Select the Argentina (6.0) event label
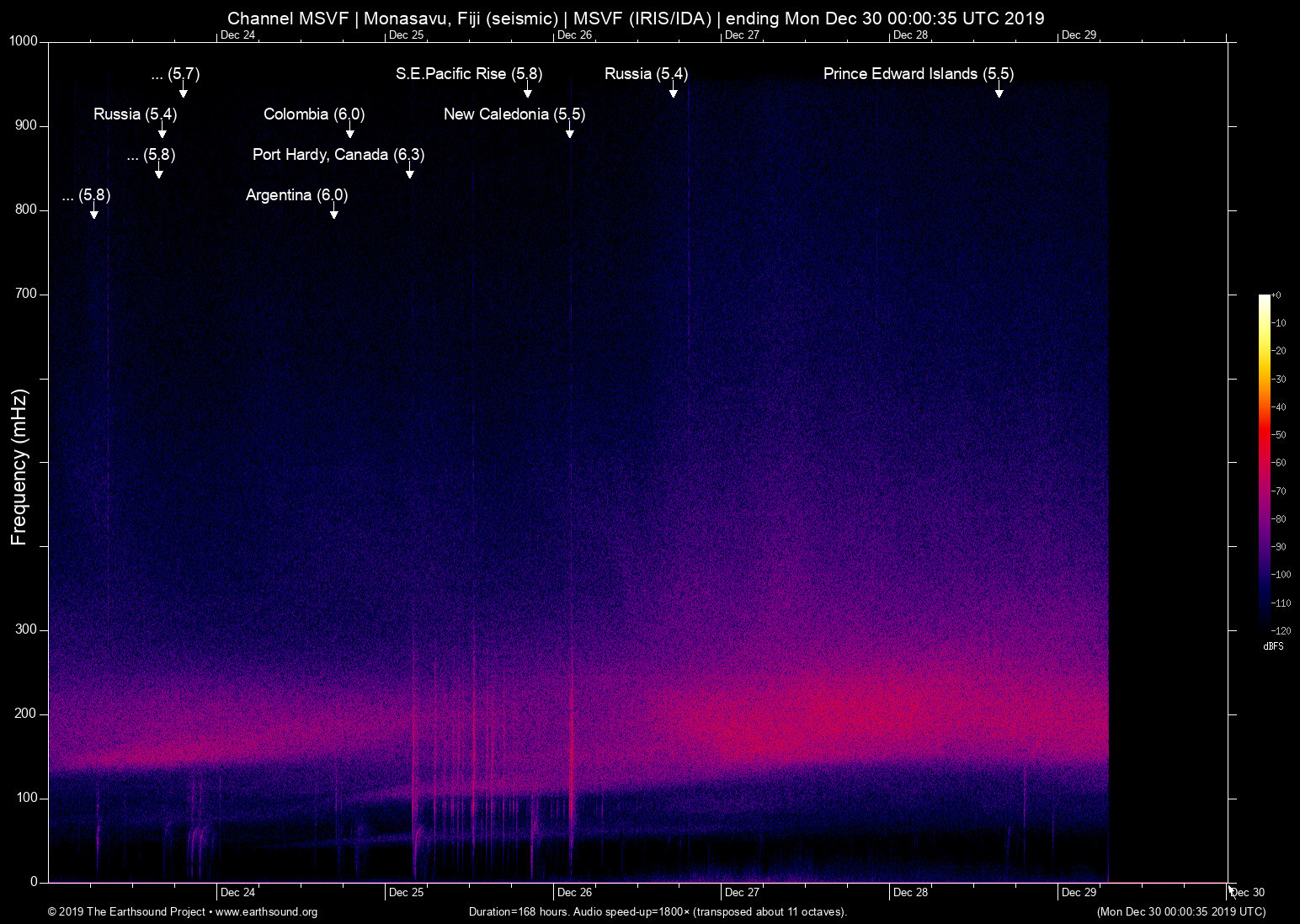 pyautogui.click(x=296, y=195)
